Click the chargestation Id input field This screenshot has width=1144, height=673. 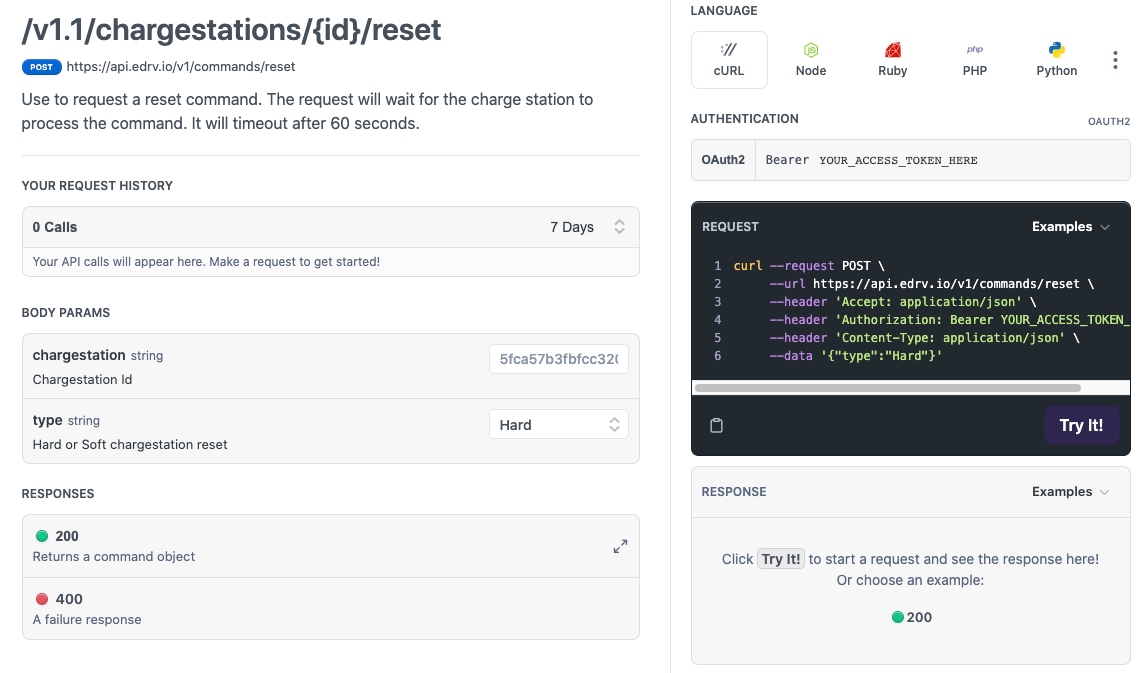[558, 359]
